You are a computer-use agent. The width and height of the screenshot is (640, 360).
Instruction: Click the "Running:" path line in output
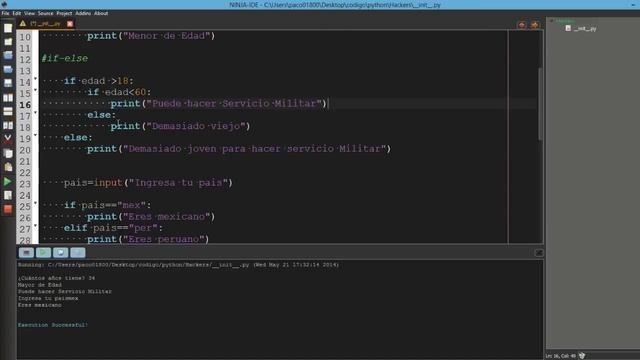[178, 265]
